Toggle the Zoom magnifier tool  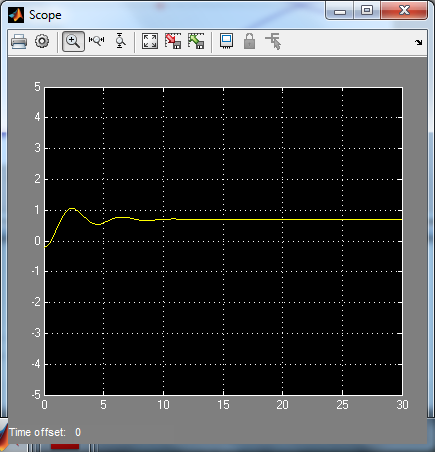coord(73,42)
